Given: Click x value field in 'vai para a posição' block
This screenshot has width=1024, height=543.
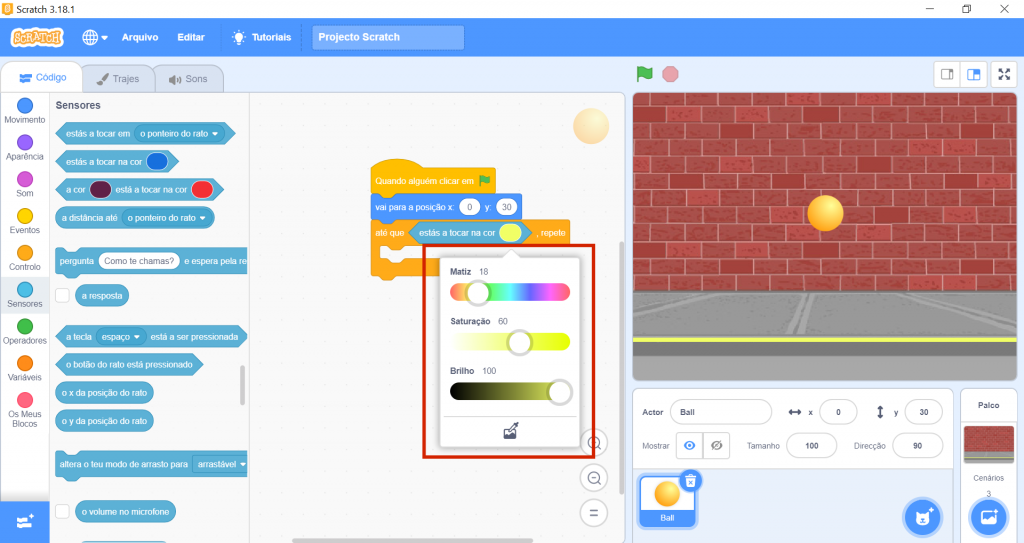Looking at the screenshot, I should (x=469, y=207).
